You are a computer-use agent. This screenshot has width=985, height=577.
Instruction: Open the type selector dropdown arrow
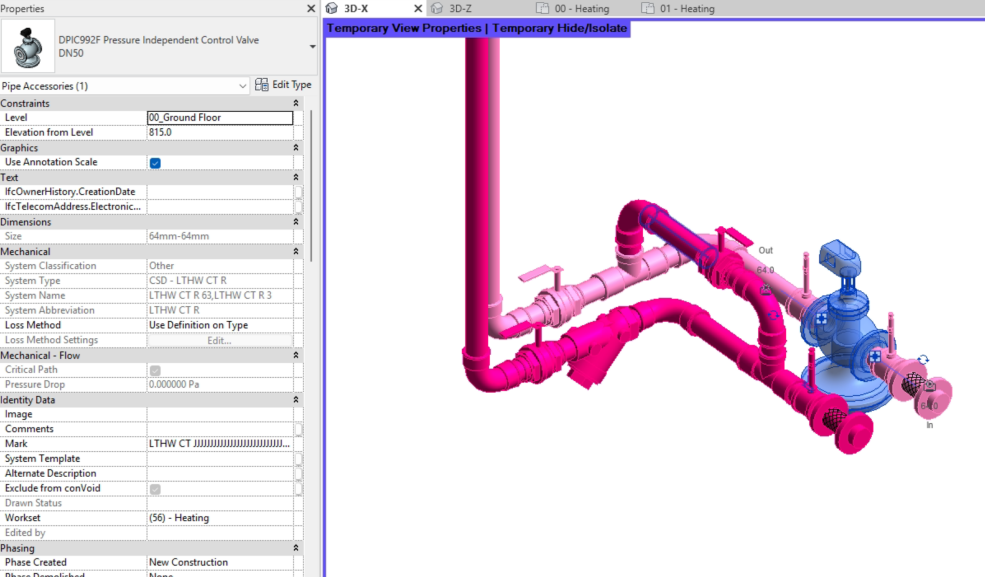[312, 47]
